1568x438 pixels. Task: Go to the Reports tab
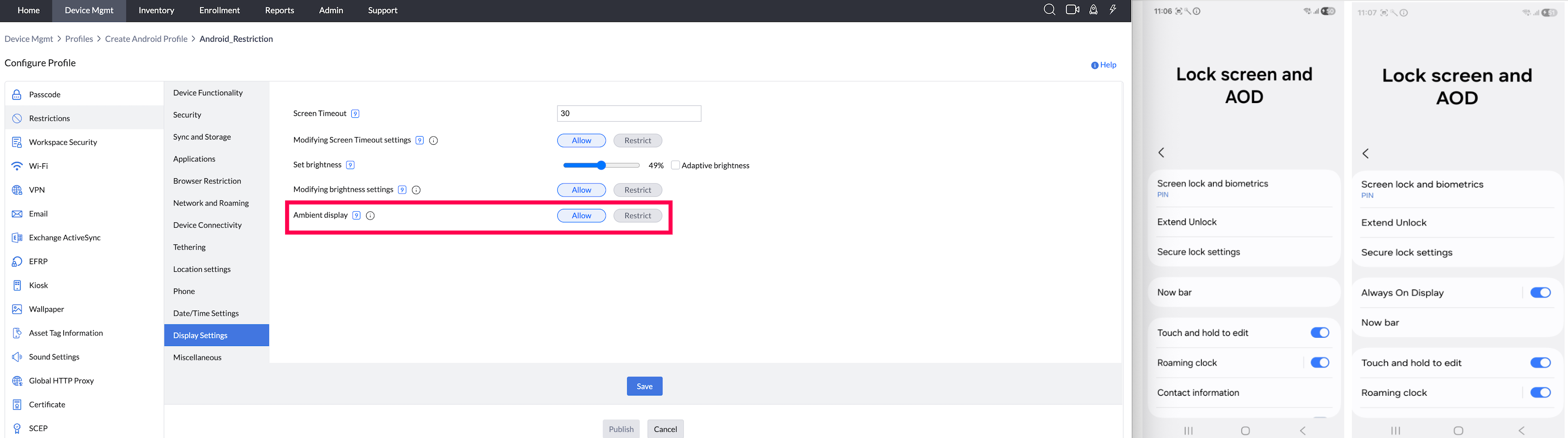coord(279,11)
